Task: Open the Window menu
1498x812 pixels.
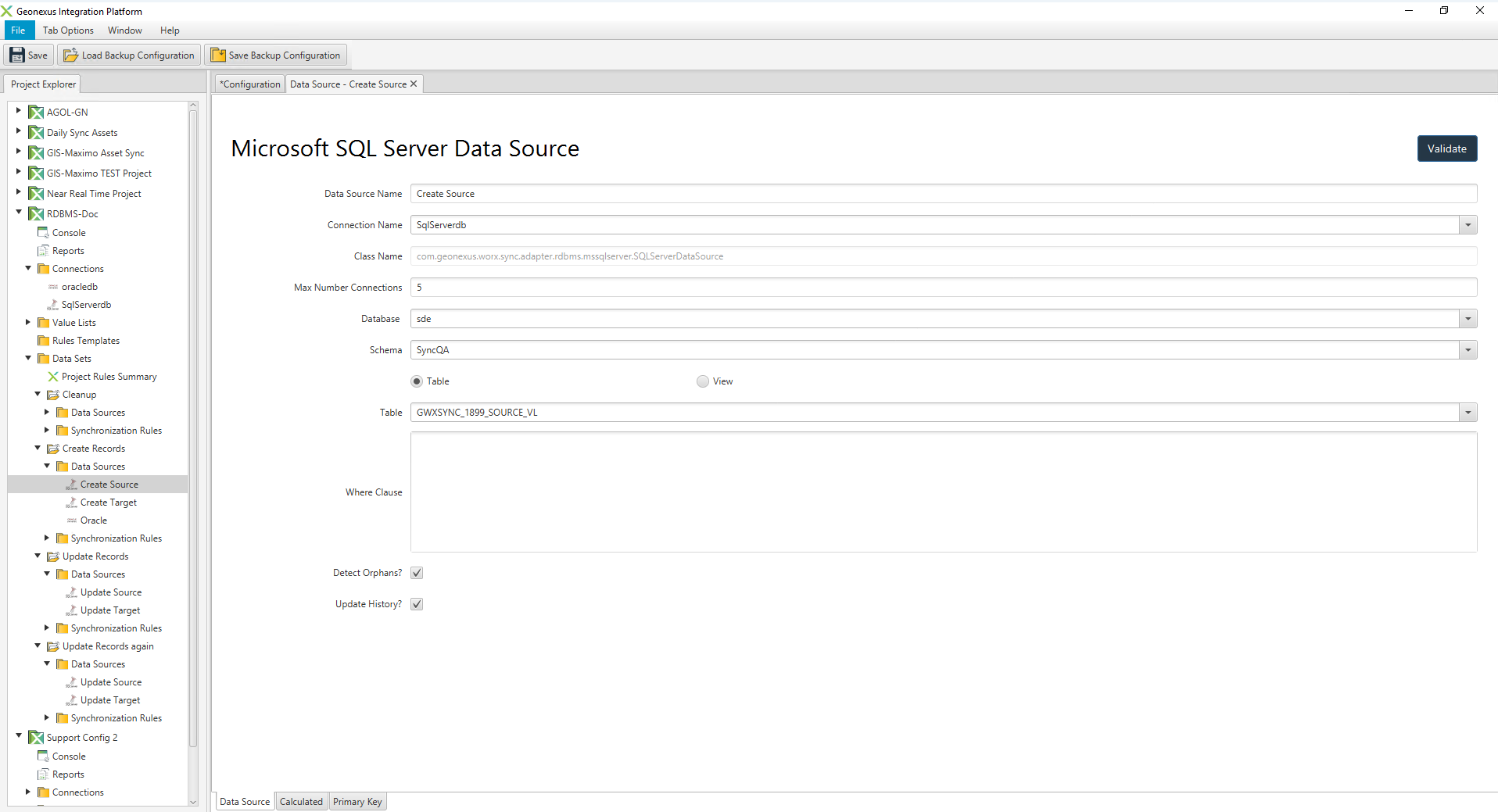Action: [x=125, y=30]
